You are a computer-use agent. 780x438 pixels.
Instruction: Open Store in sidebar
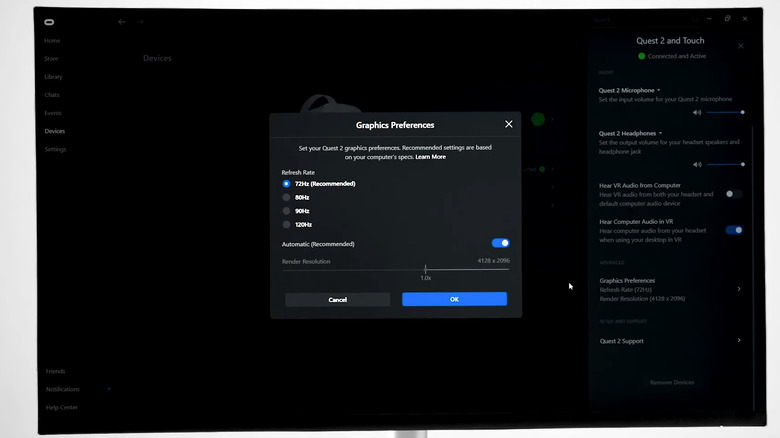pyautogui.click(x=51, y=59)
